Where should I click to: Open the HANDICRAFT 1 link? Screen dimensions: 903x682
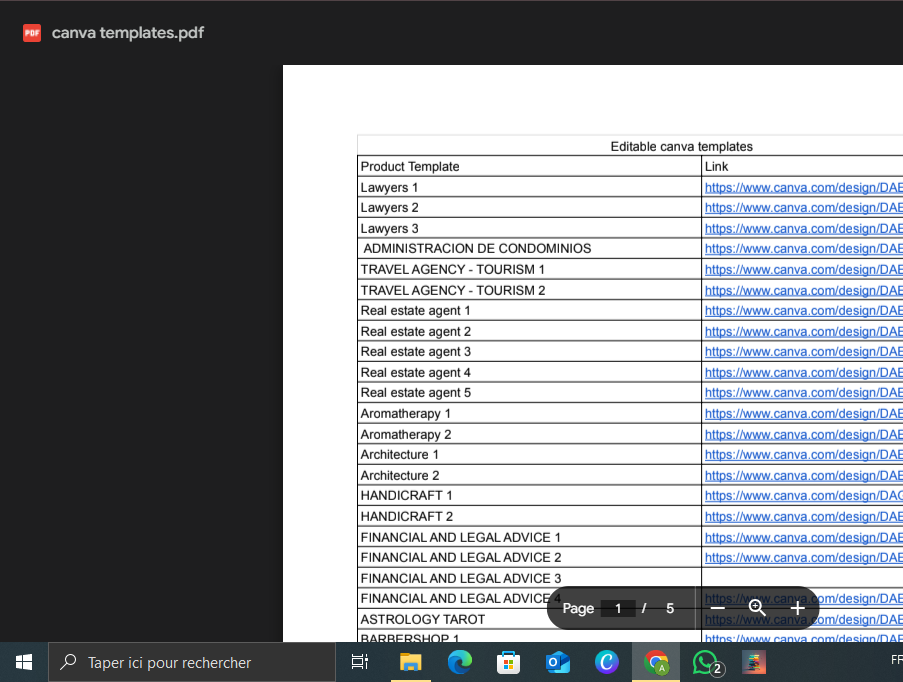[x=804, y=496]
